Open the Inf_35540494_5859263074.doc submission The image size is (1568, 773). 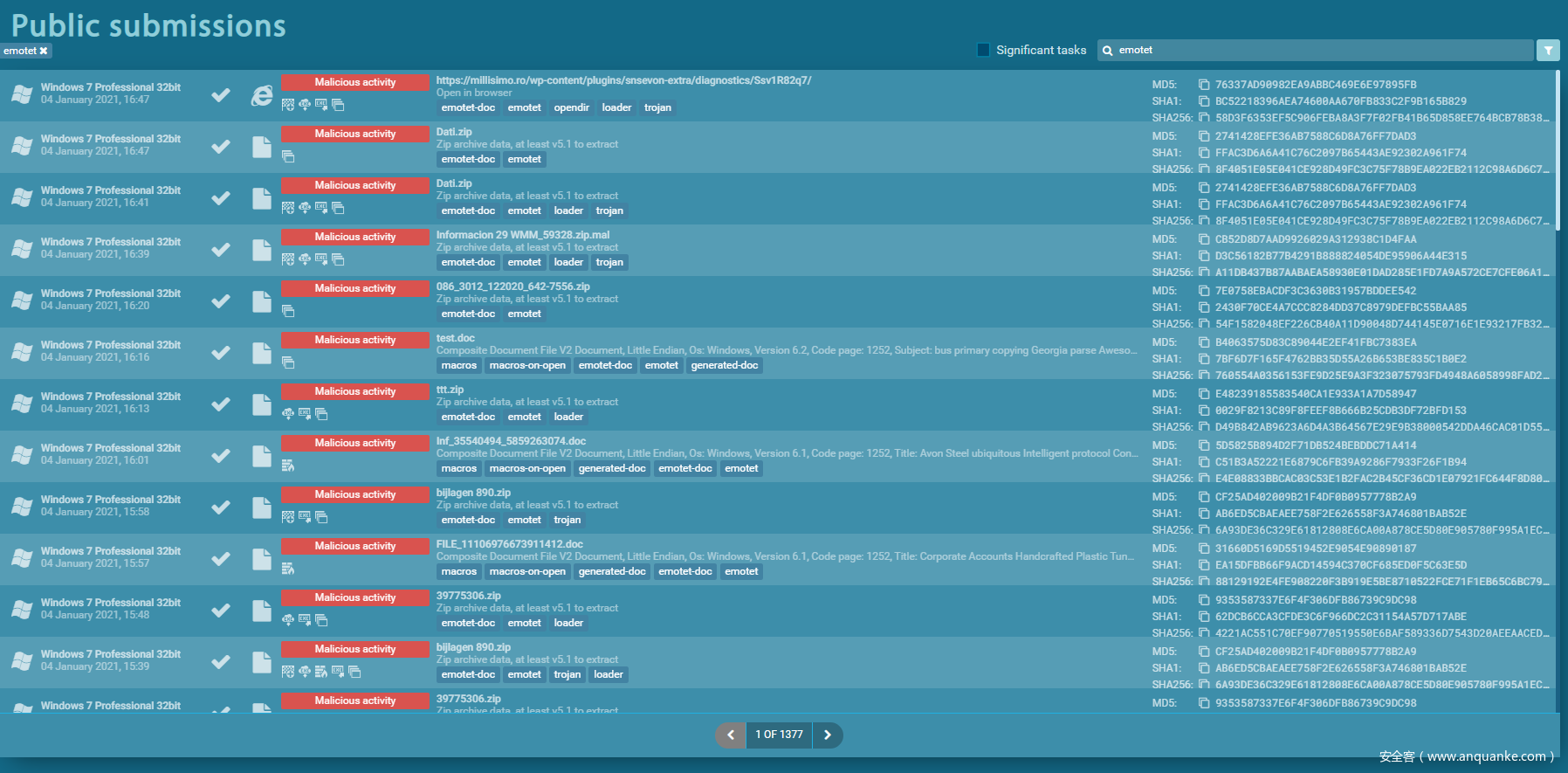511,441
